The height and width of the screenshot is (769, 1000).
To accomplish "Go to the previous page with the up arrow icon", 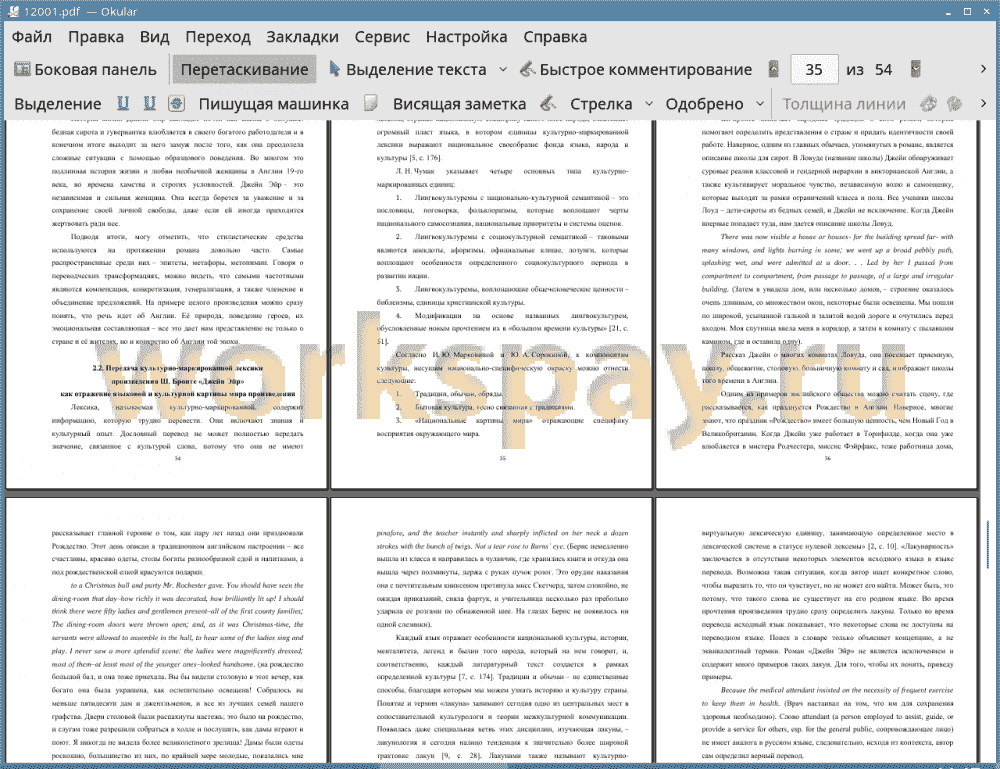I will point(774,69).
